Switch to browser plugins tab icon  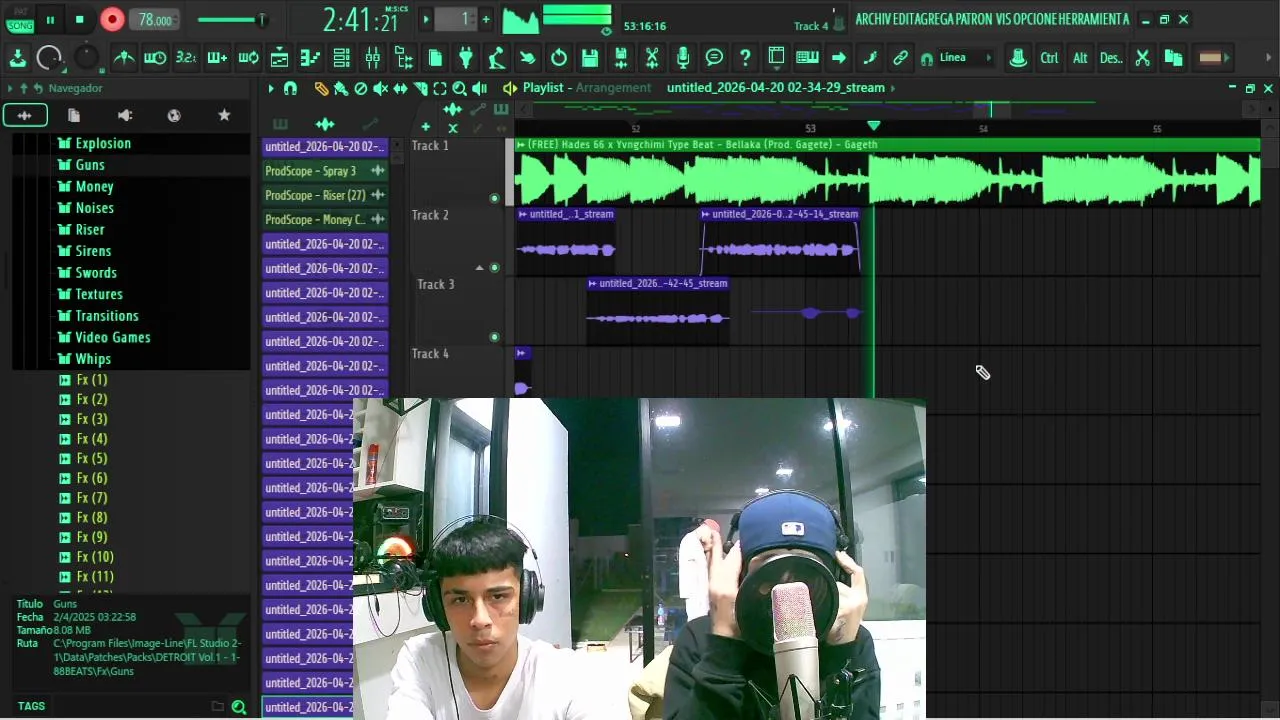[174, 116]
